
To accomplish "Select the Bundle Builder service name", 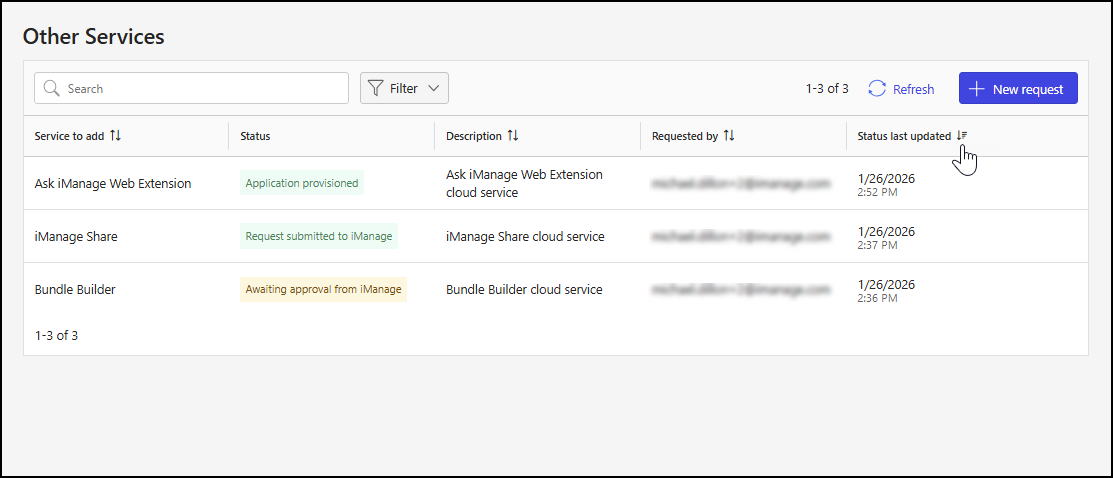I will tap(75, 290).
